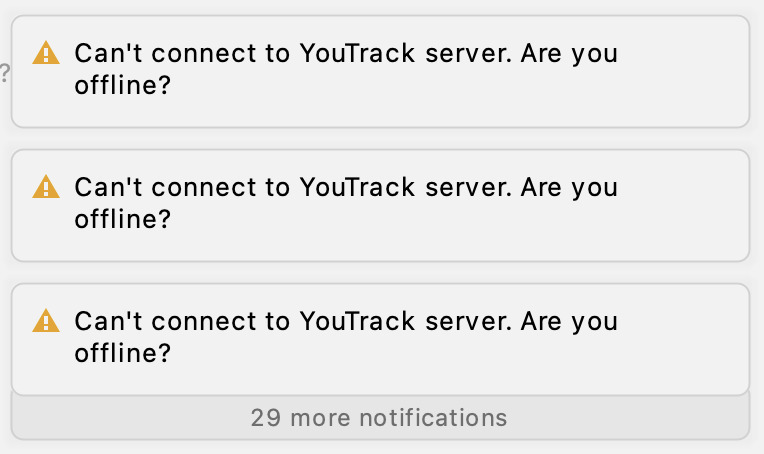Select the top YouTrack connection notification message
764x454 pixels.
coord(380,72)
